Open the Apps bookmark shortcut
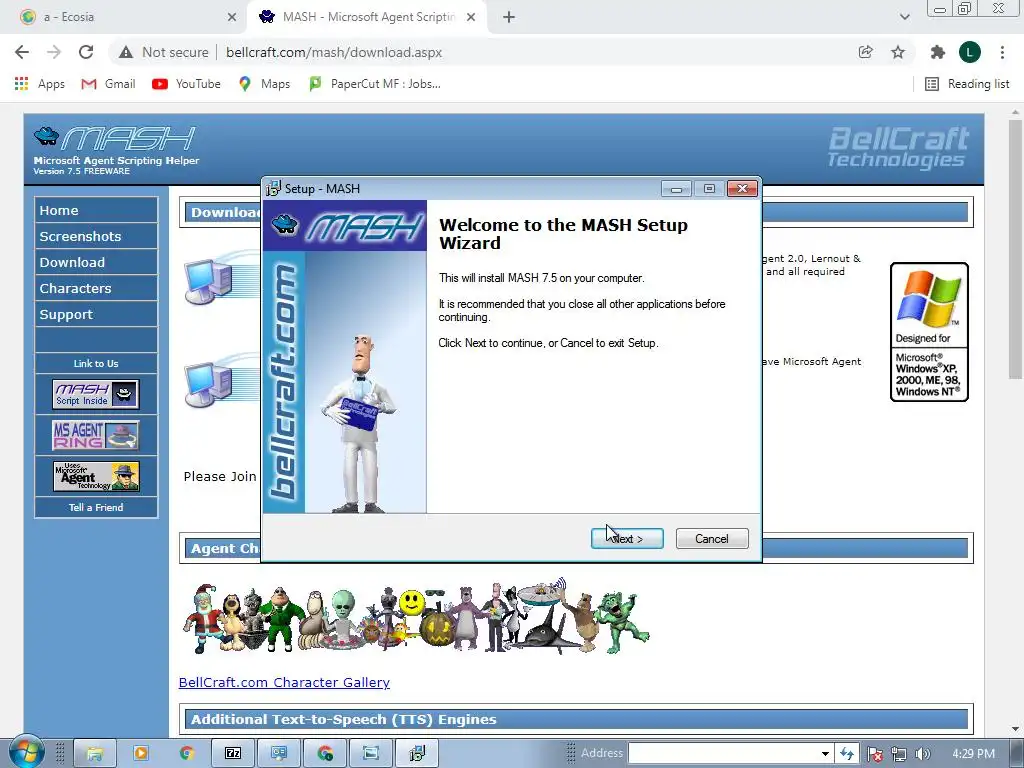Viewport: 1024px width, 768px height. (x=40, y=84)
